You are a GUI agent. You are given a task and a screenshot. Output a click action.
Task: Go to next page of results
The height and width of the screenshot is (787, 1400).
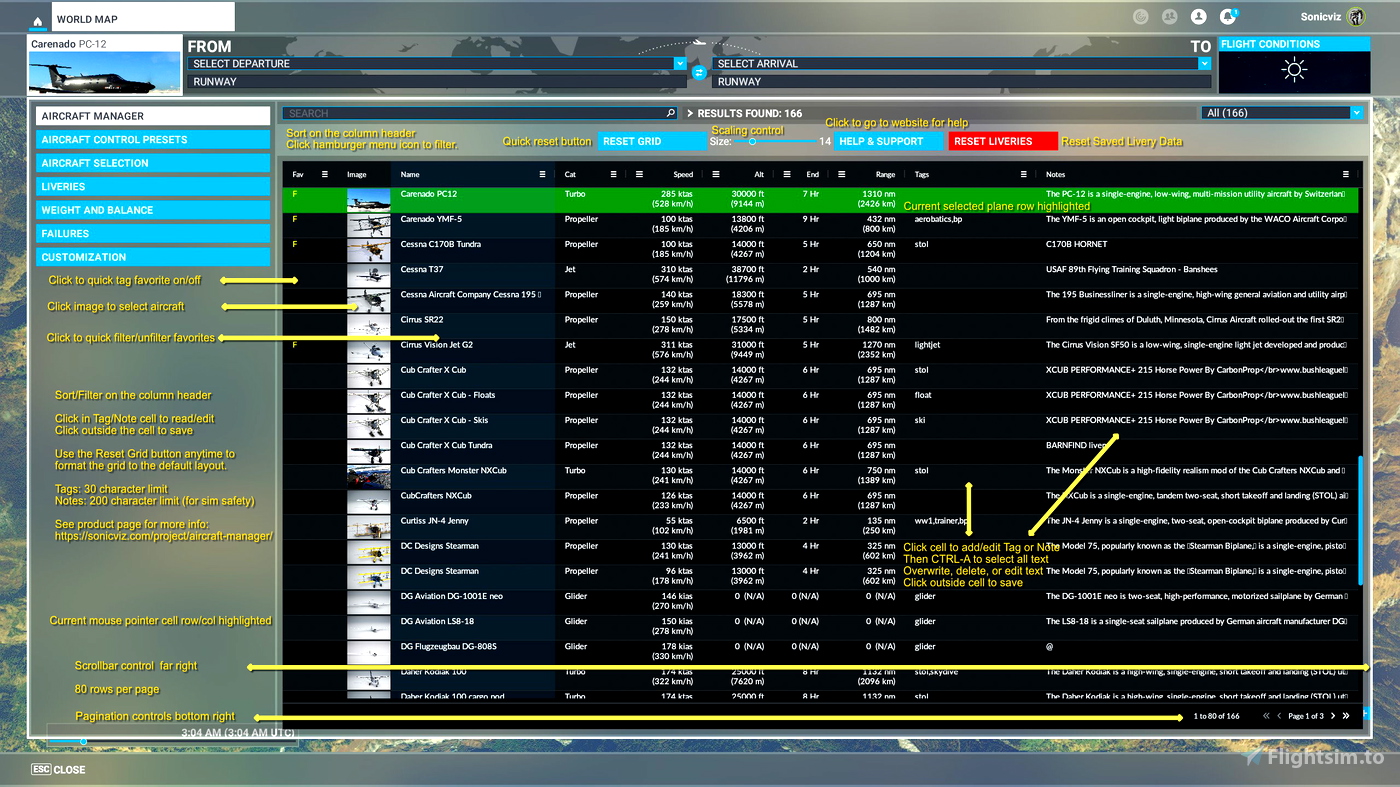pyautogui.click(x=1333, y=716)
